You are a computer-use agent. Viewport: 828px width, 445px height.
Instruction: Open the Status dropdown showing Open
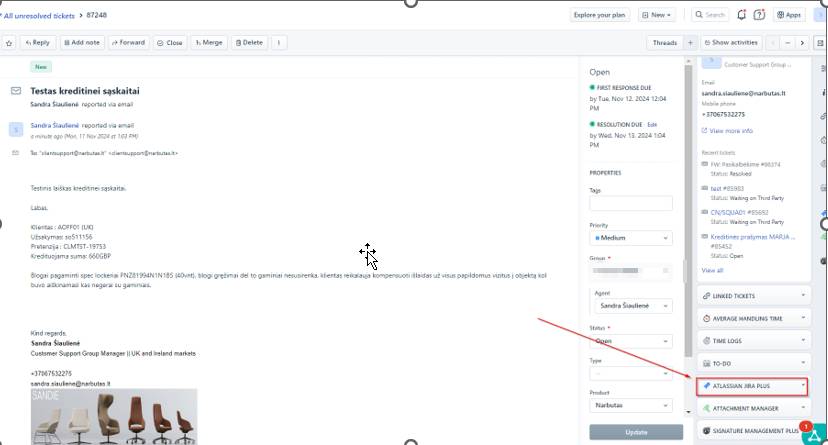[631, 341]
